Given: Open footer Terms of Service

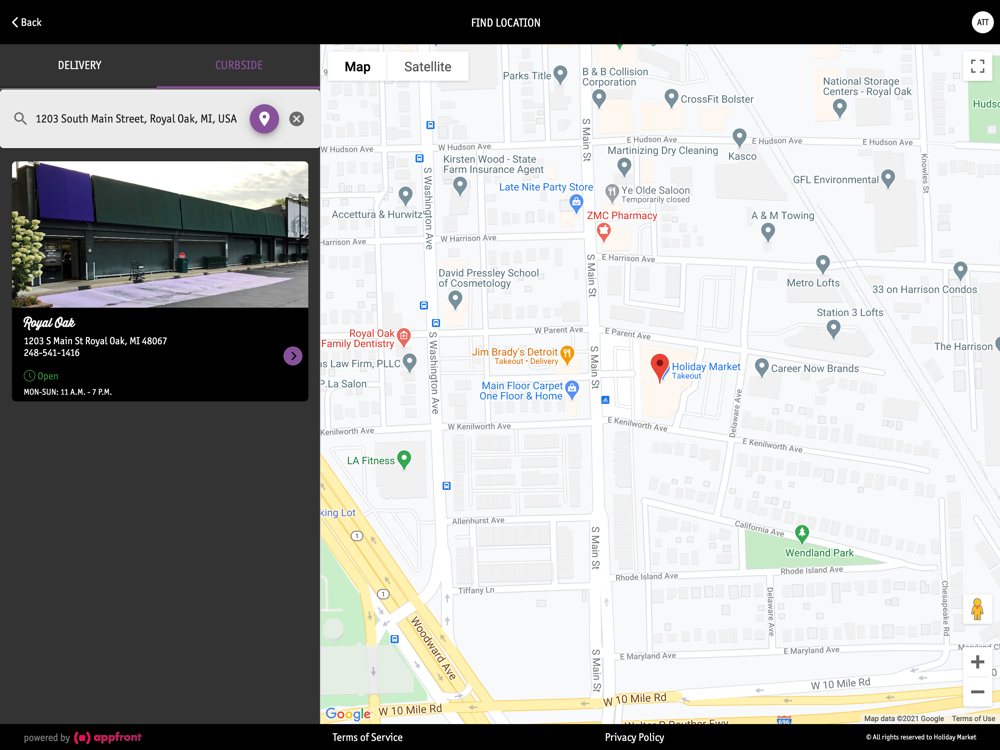Looking at the screenshot, I should pyautogui.click(x=367, y=737).
